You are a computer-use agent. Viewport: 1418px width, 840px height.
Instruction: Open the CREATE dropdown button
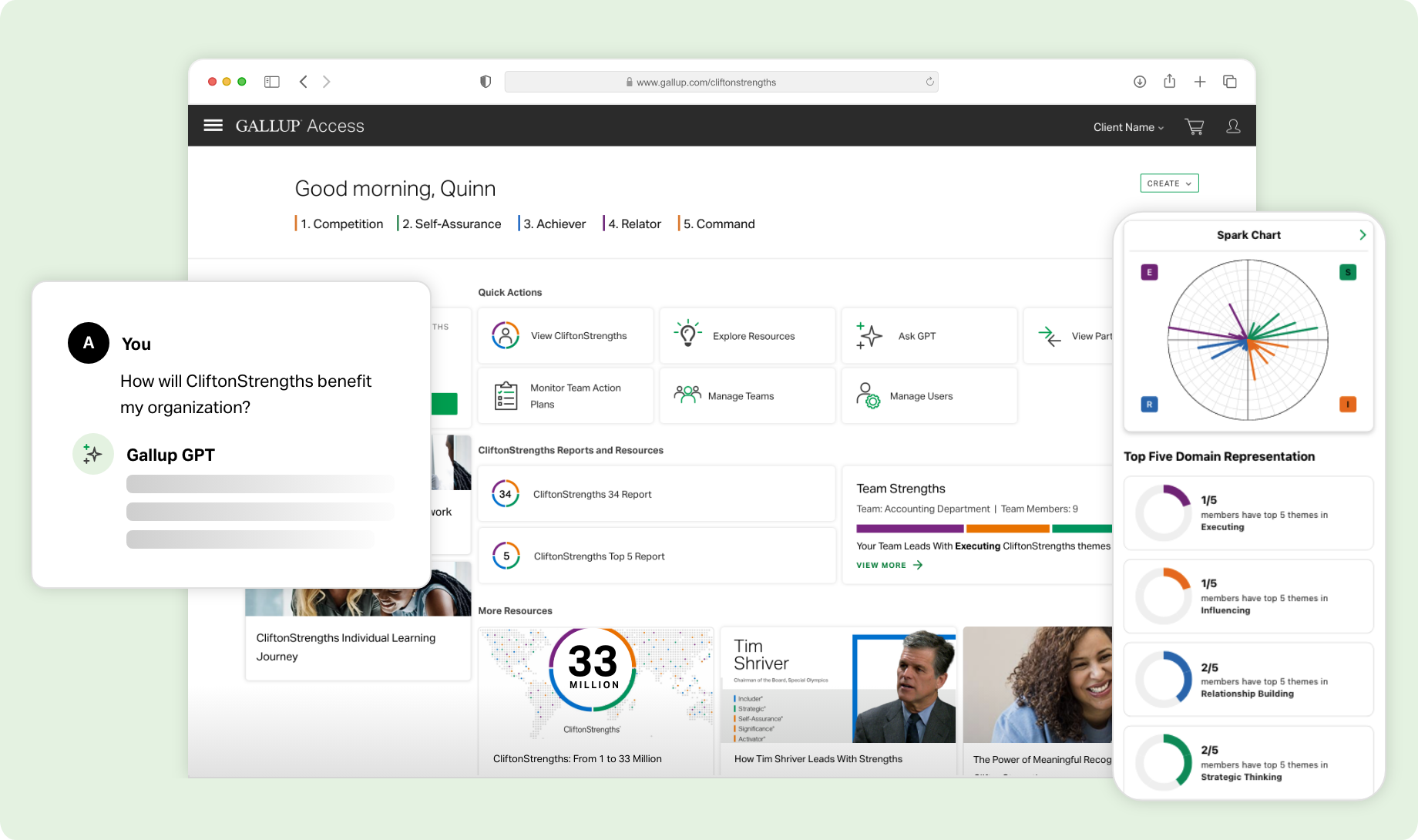(x=1169, y=183)
